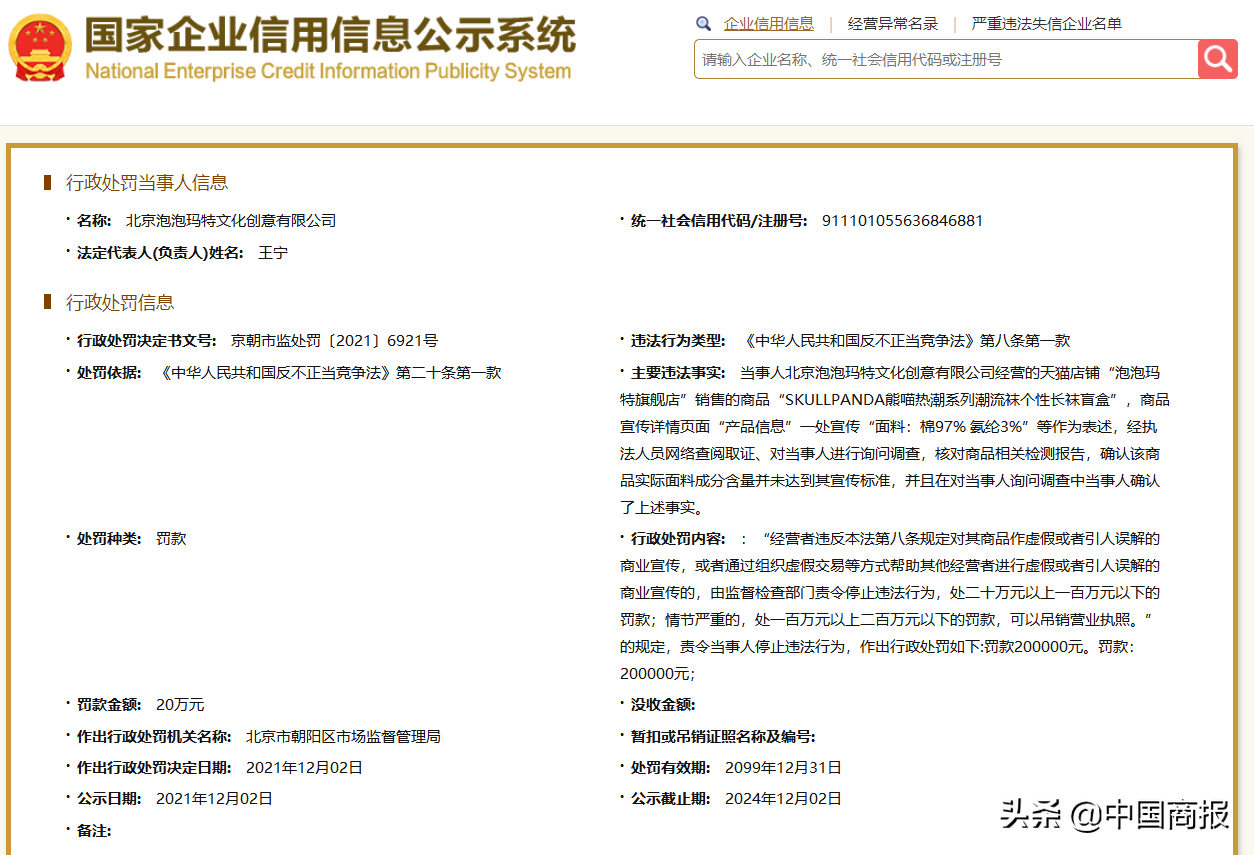Select authority name 北京市朝阳区市场监督管理局
The image size is (1254, 855).
pos(343,737)
